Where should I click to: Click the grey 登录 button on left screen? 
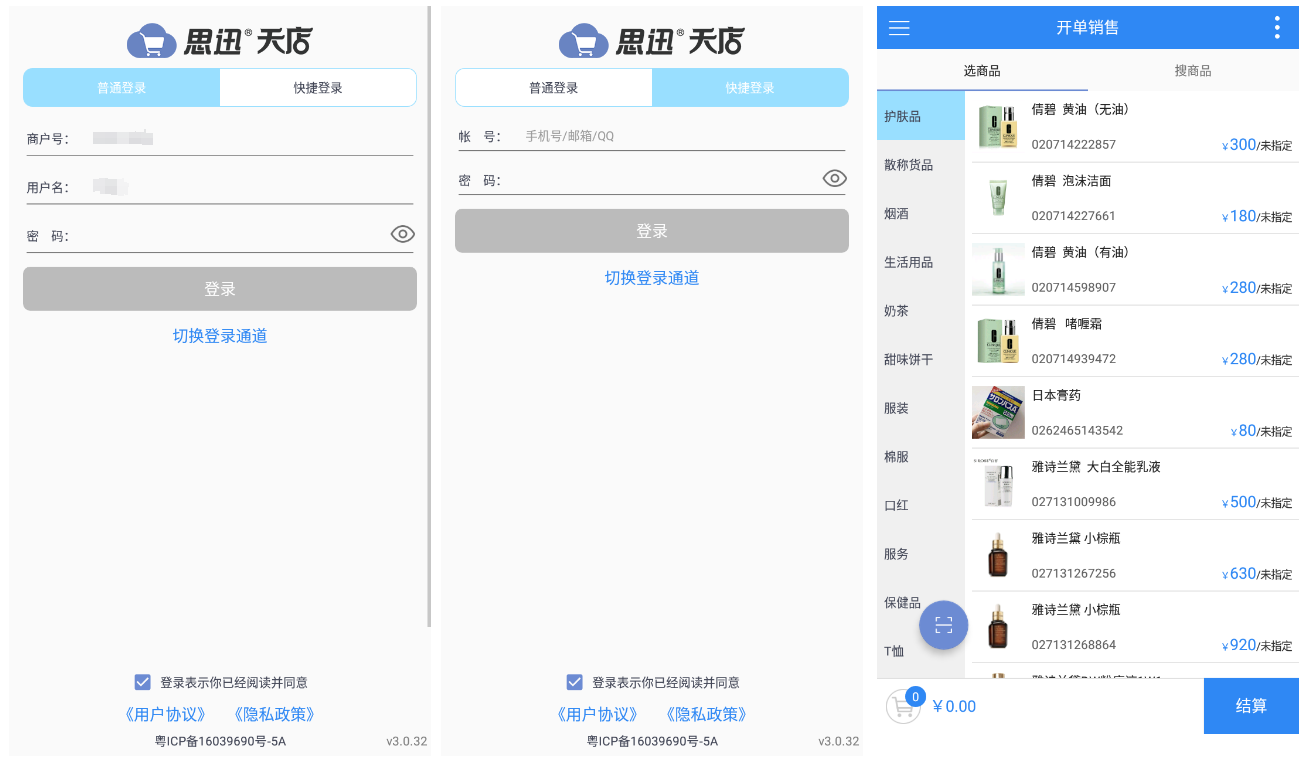[220, 289]
